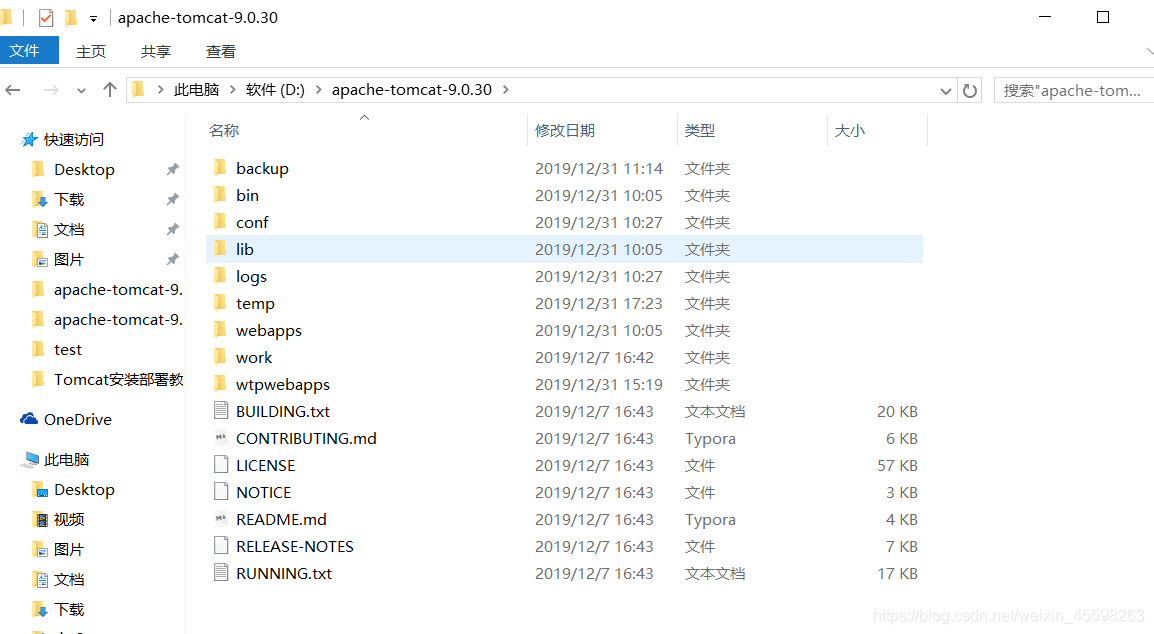Switch to the 共享 ribbon tab

(x=156, y=52)
